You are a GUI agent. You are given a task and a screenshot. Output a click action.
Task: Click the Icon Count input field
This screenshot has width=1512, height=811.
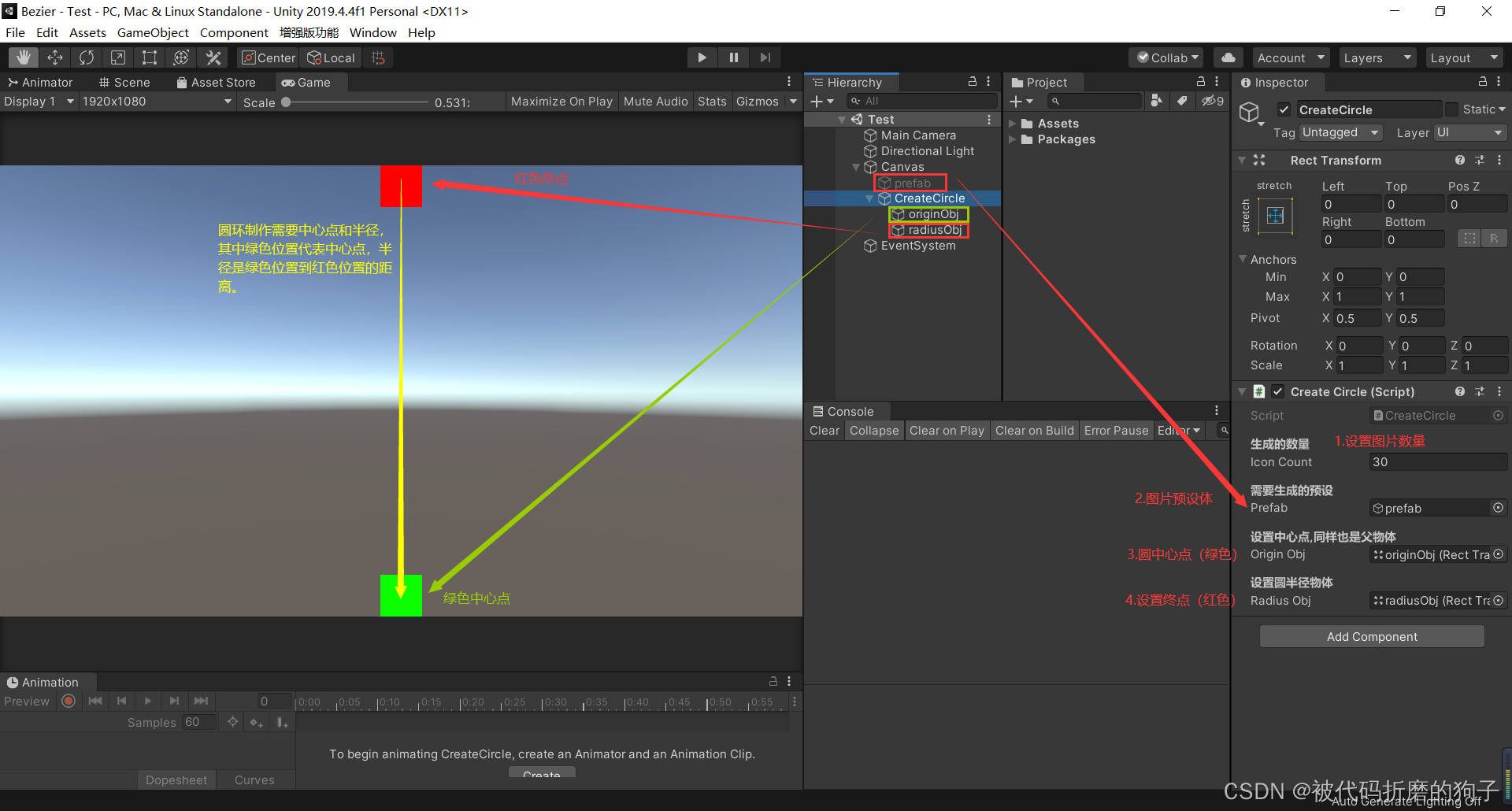1436,461
